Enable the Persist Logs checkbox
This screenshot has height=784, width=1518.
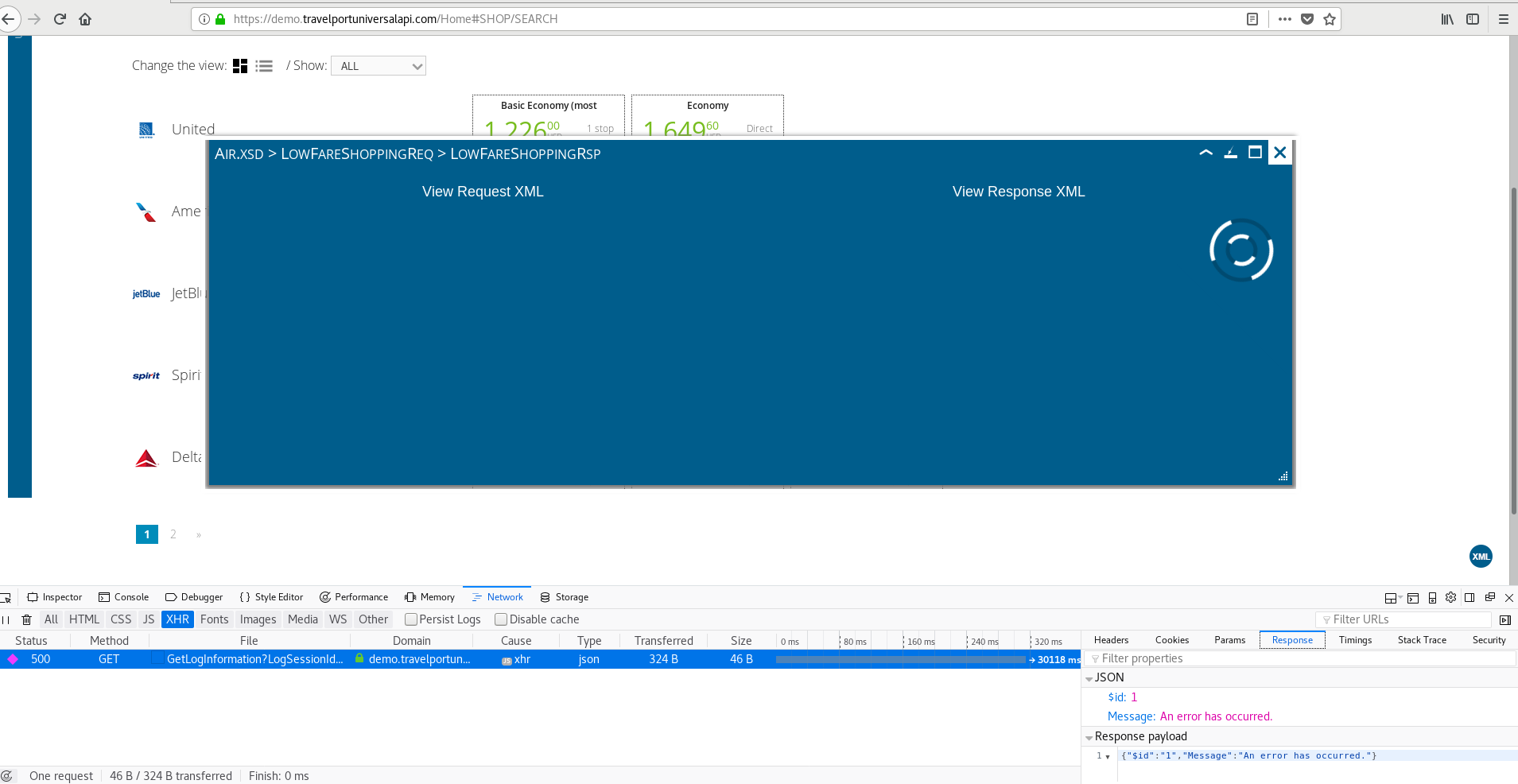410,619
